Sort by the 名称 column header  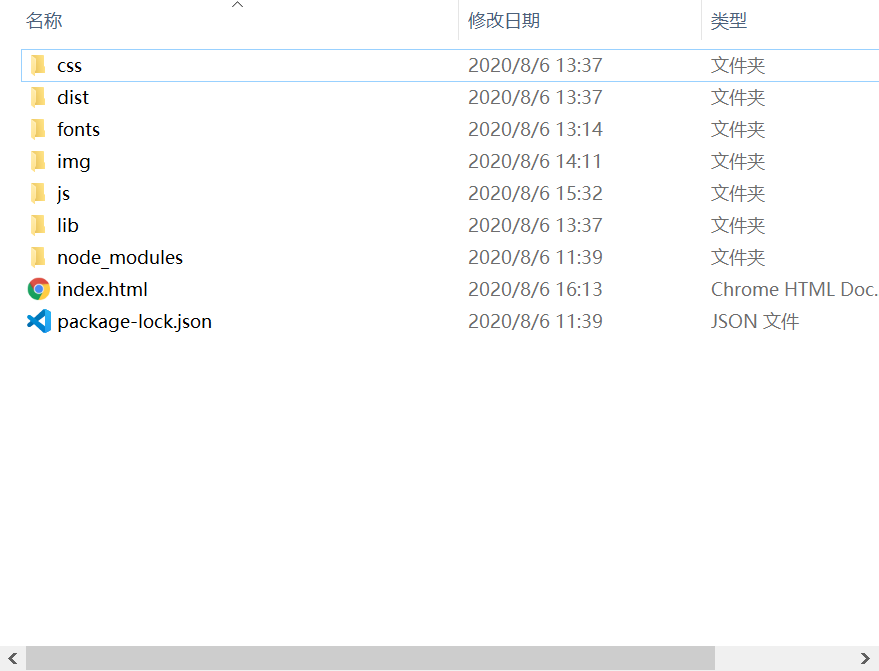pos(44,21)
